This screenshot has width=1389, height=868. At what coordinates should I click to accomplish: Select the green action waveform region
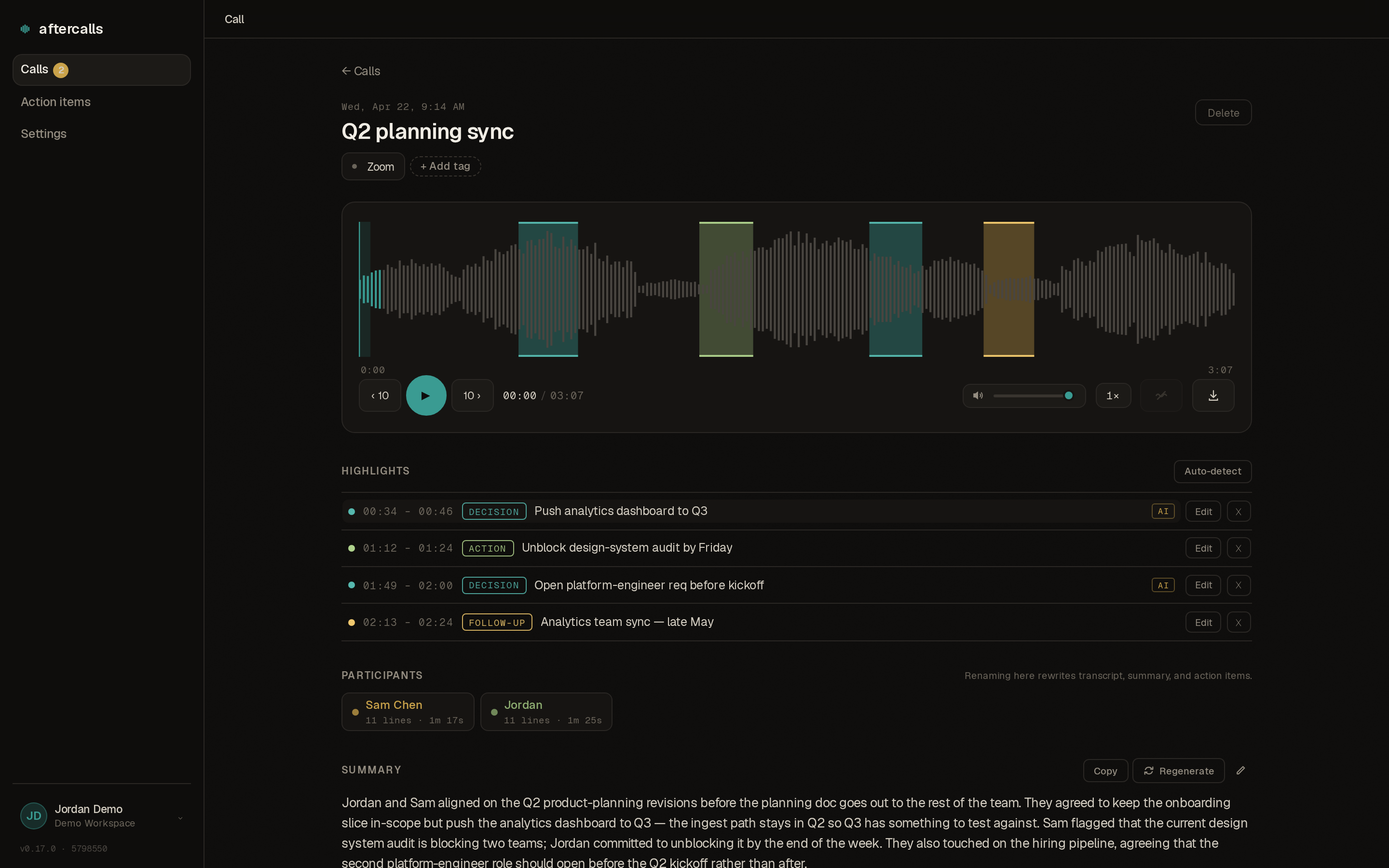pos(726,289)
